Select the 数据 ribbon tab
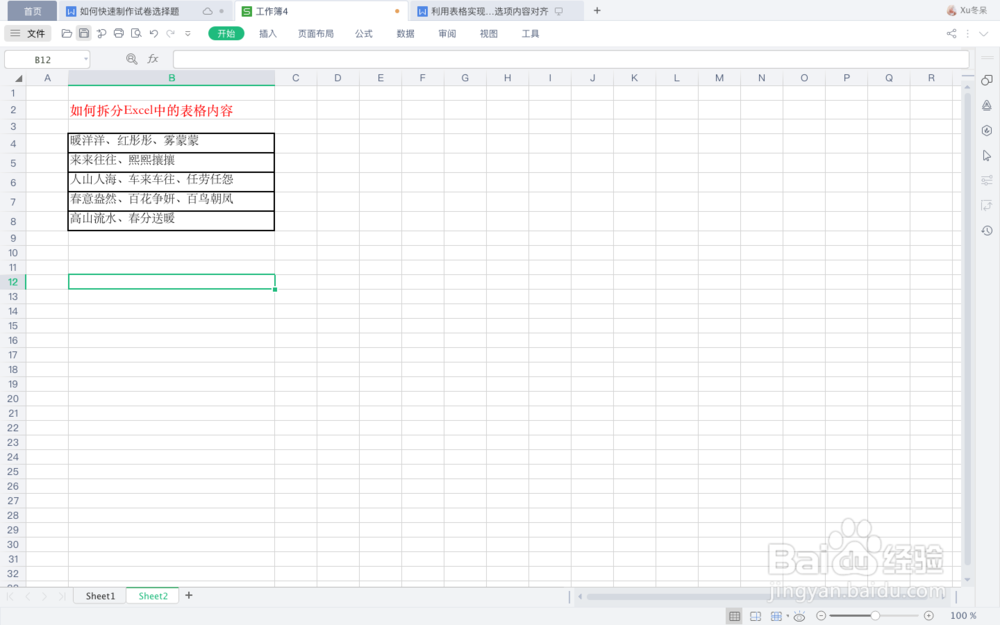Image resolution: width=1000 pixels, height=625 pixels. point(406,34)
